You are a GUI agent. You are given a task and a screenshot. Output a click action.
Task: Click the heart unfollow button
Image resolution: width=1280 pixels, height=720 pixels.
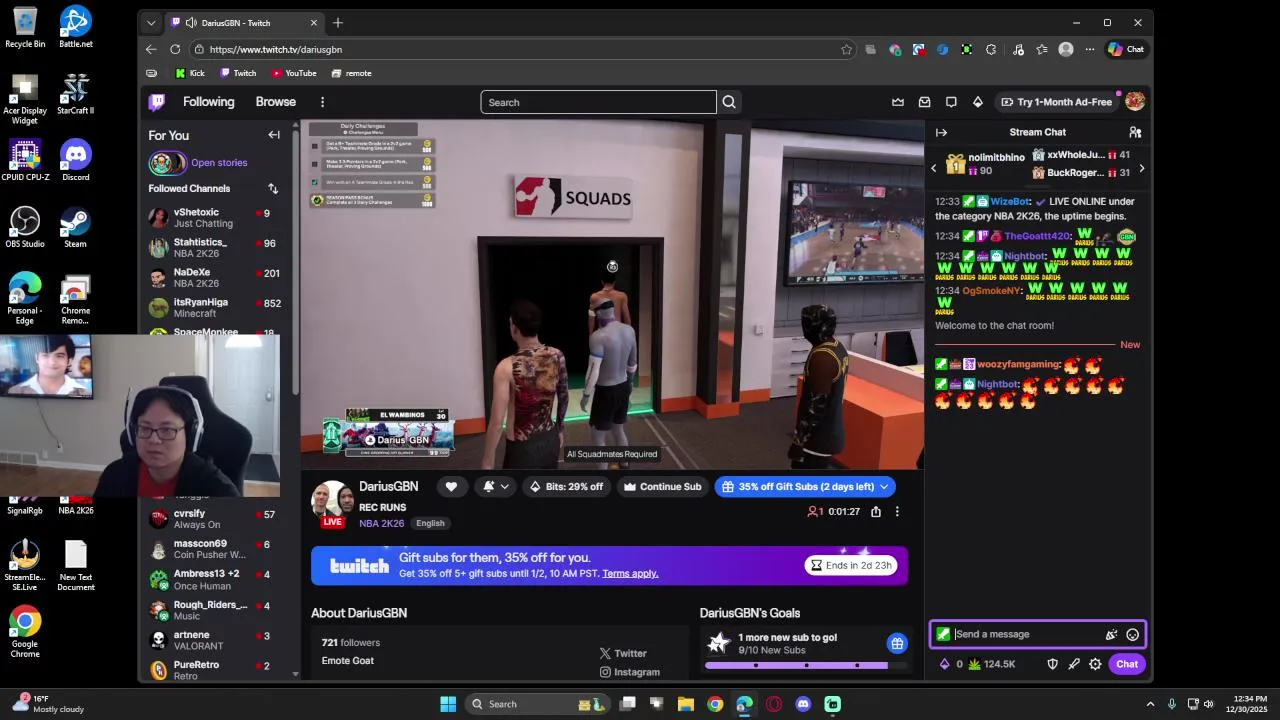(451, 487)
